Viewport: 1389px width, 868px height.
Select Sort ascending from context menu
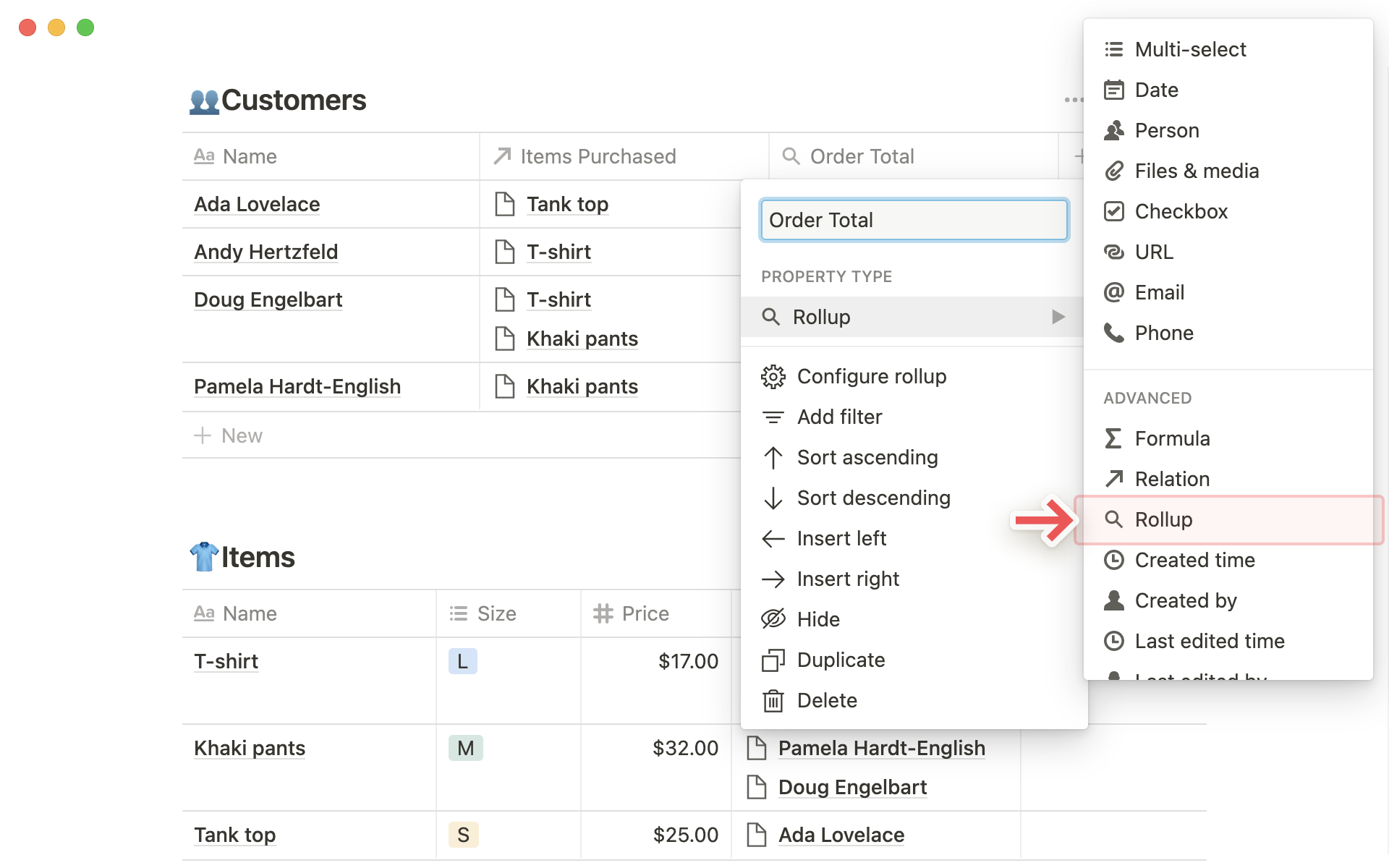pos(867,457)
